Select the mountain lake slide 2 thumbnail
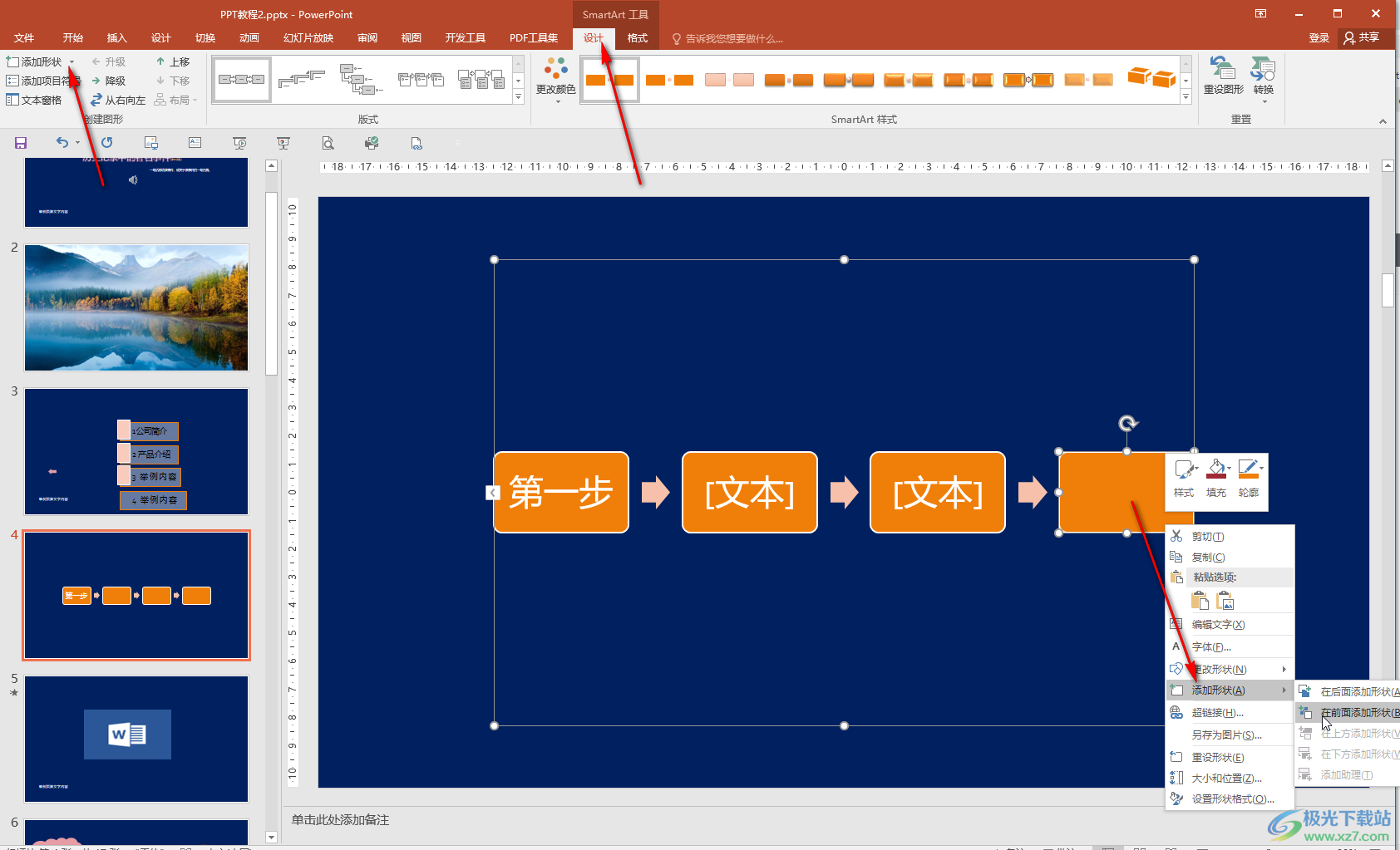This screenshot has height=850, width=1400. (136, 307)
